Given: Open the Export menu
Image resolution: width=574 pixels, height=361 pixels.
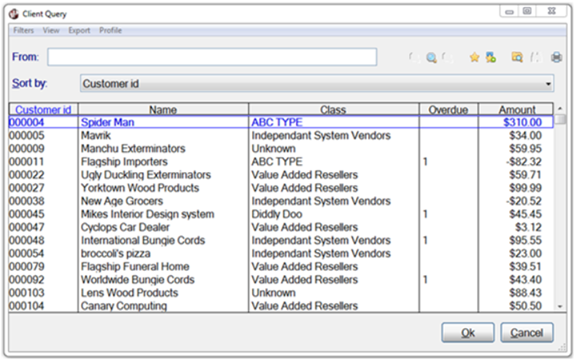Looking at the screenshot, I should tap(79, 30).
